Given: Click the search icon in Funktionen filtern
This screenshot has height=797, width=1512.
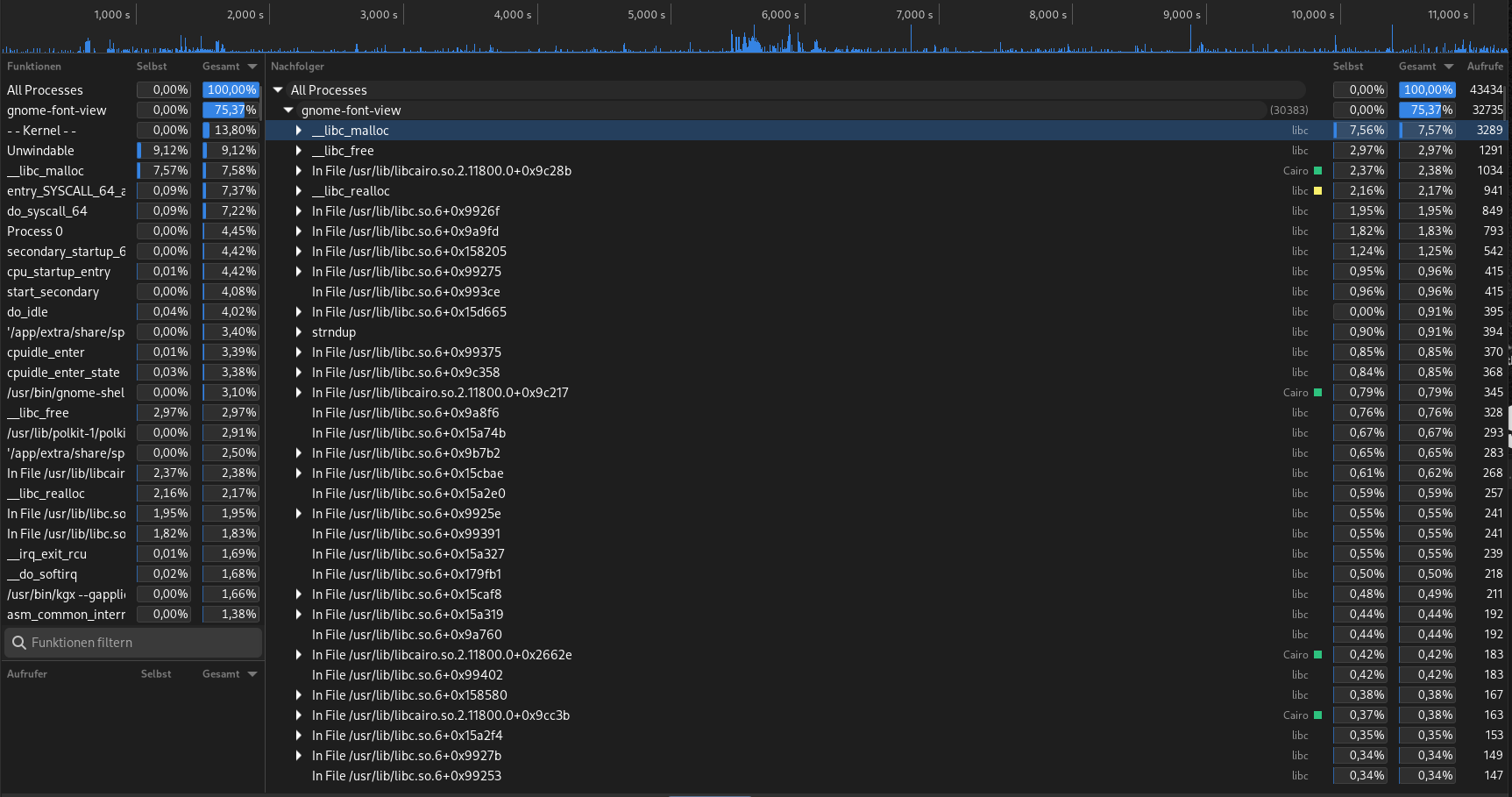Looking at the screenshot, I should 18,643.
